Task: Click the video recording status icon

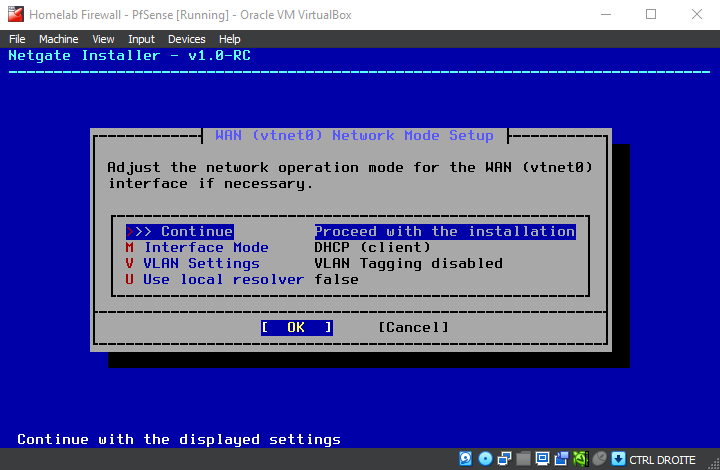Action: point(561,459)
